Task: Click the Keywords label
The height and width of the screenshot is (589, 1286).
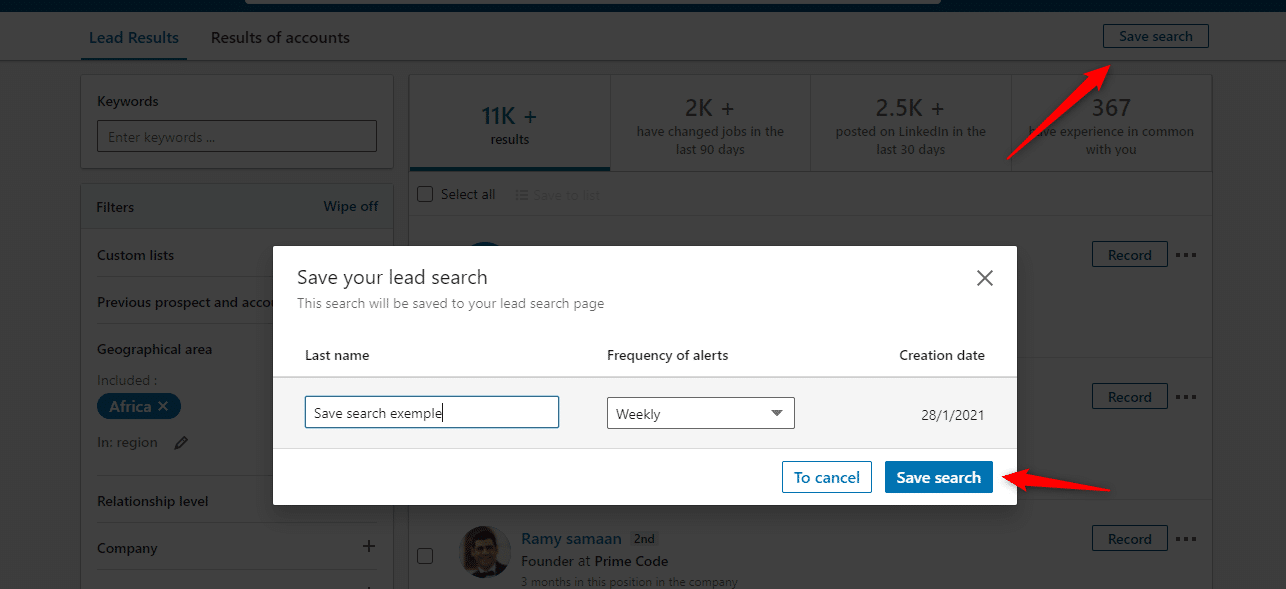Action: [127, 101]
